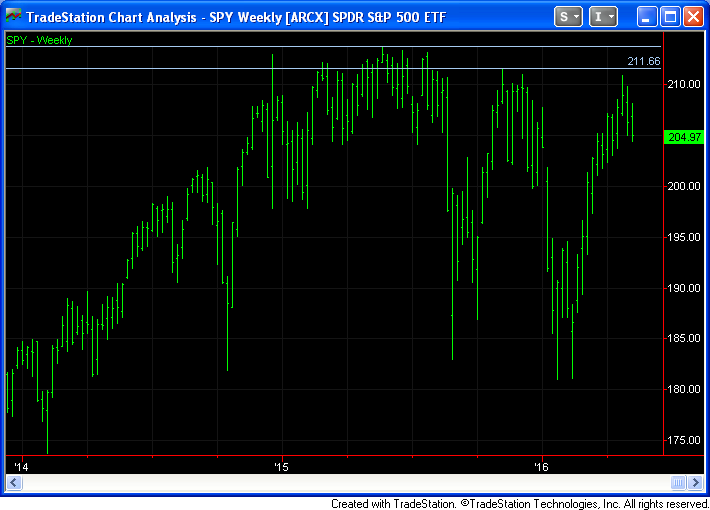Open the I interval-link dropdown button
The image size is (710, 510).
[603, 17]
